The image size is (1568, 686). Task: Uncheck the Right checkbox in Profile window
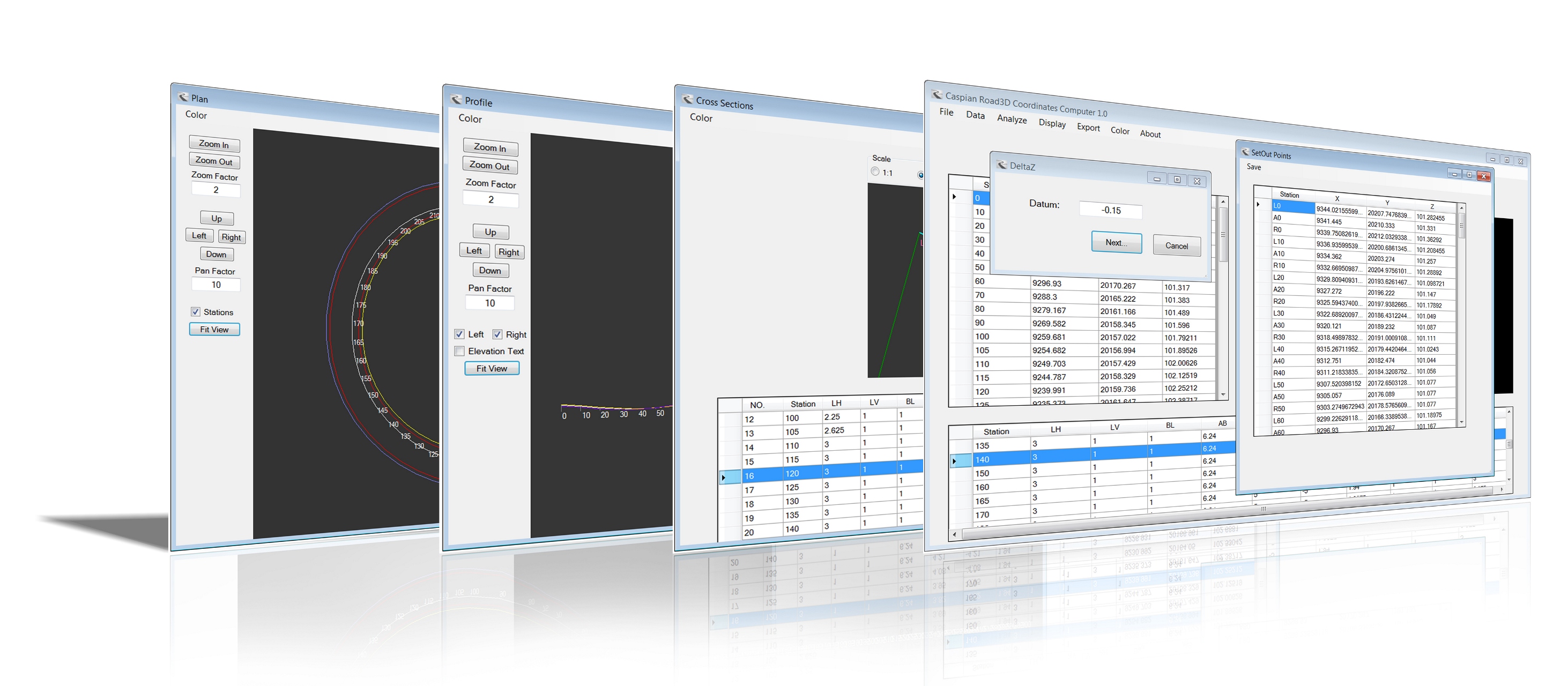497,334
